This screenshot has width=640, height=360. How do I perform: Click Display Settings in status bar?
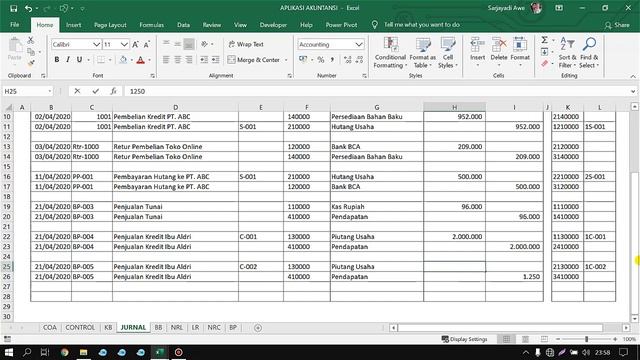(464, 339)
